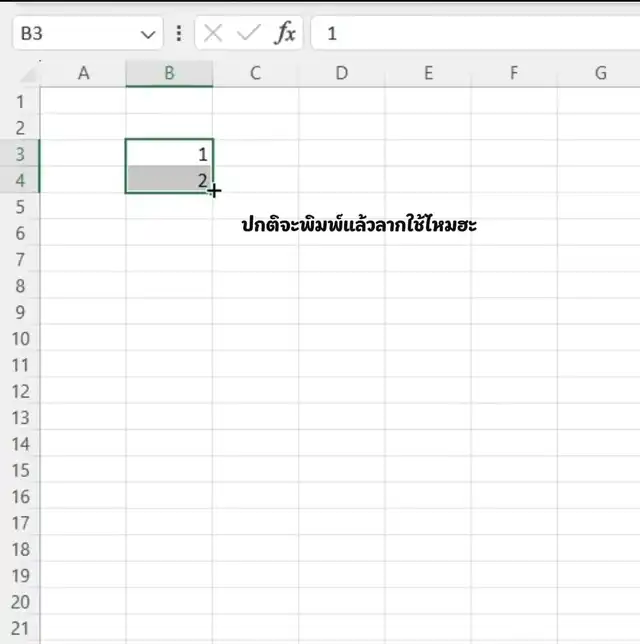Select column B header
The width and height of the screenshot is (640, 644).
click(169, 73)
